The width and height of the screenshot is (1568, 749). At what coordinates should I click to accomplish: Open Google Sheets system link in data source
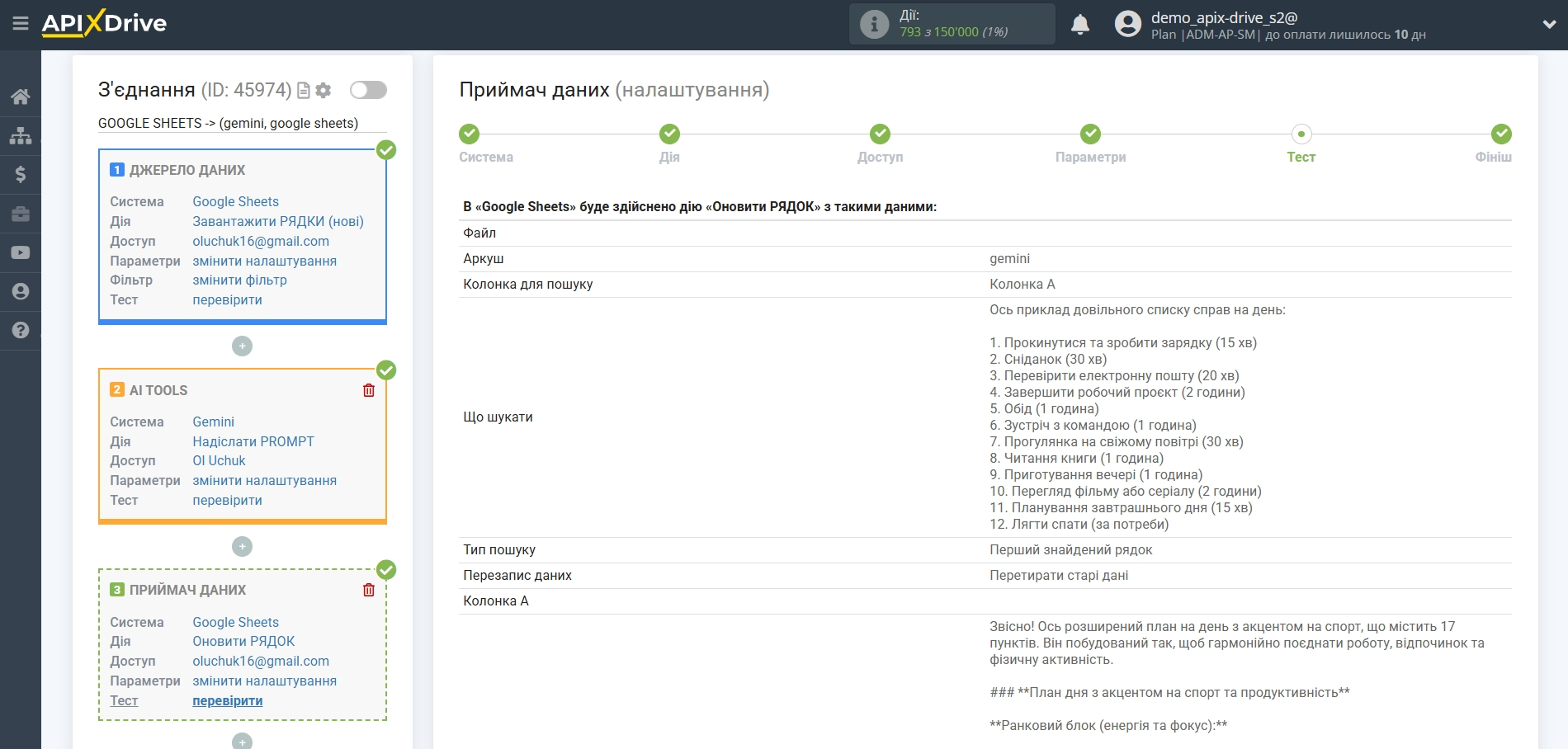pyautogui.click(x=235, y=201)
